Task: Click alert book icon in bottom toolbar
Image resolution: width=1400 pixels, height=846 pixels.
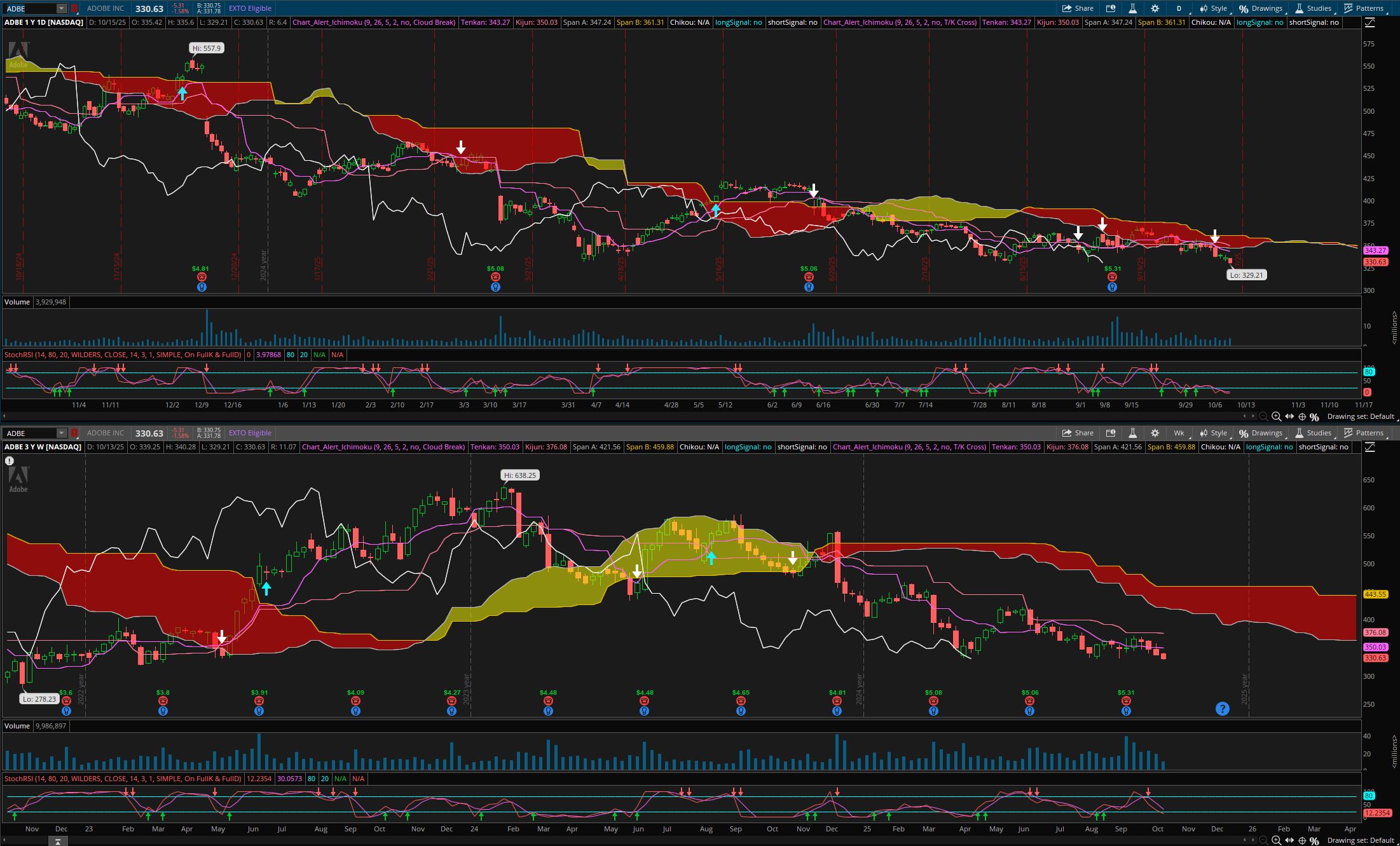Action: pyautogui.click(x=1111, y=433)
